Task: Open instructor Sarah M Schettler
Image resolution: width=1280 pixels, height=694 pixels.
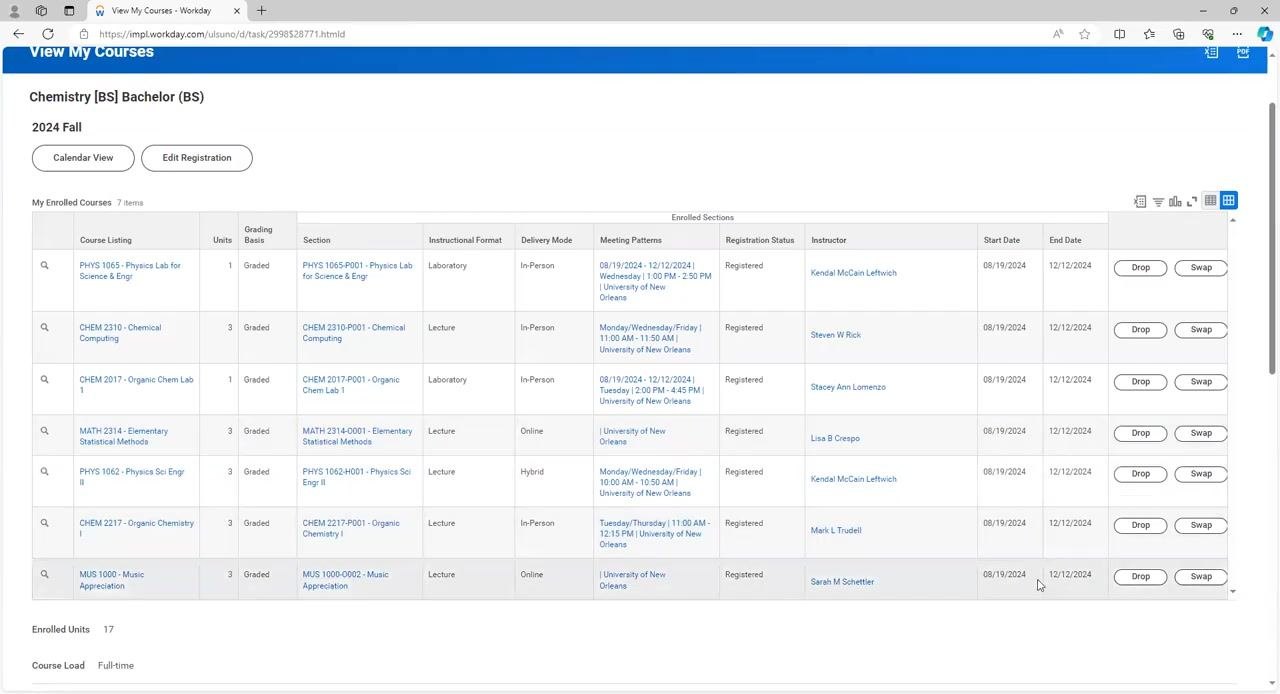Action: pos(842,582)
